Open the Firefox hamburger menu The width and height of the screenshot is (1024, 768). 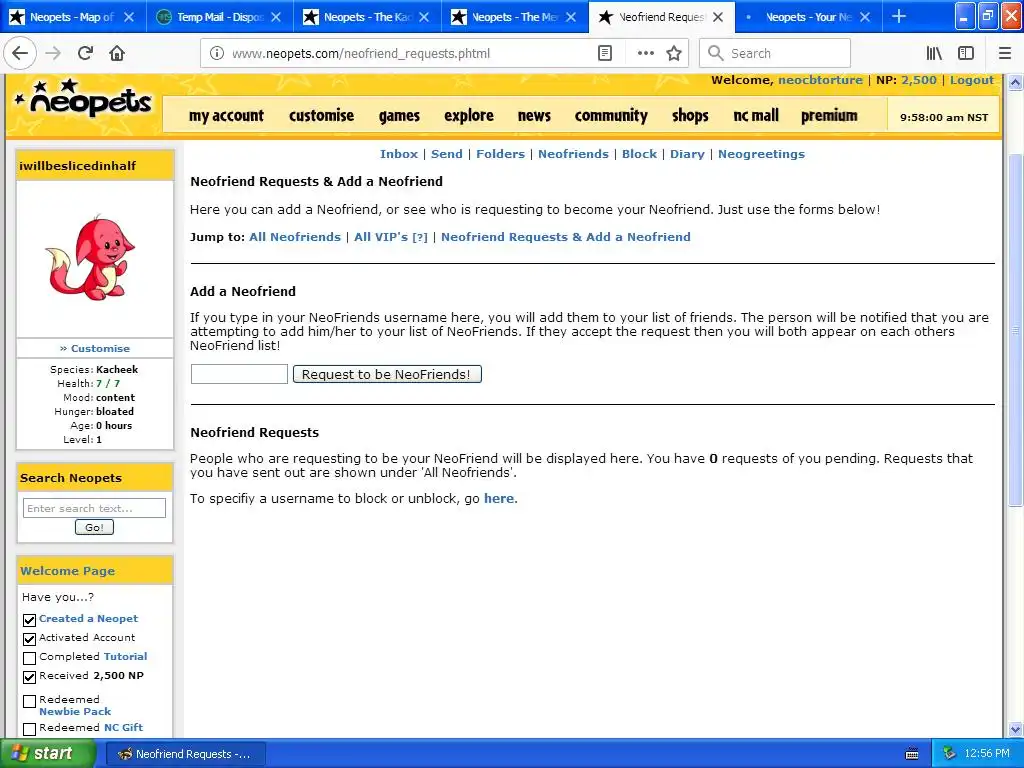click(1004, 54)
